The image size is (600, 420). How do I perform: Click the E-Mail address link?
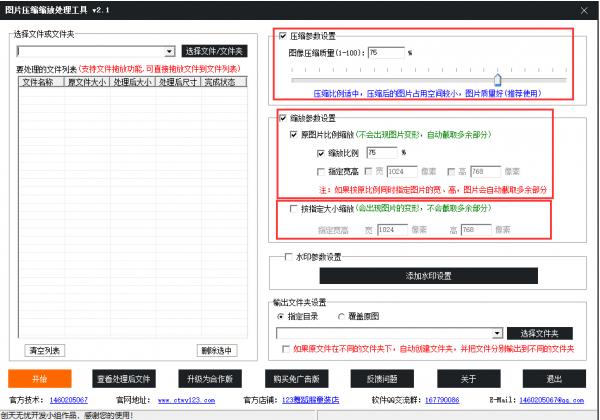(552, 400)
